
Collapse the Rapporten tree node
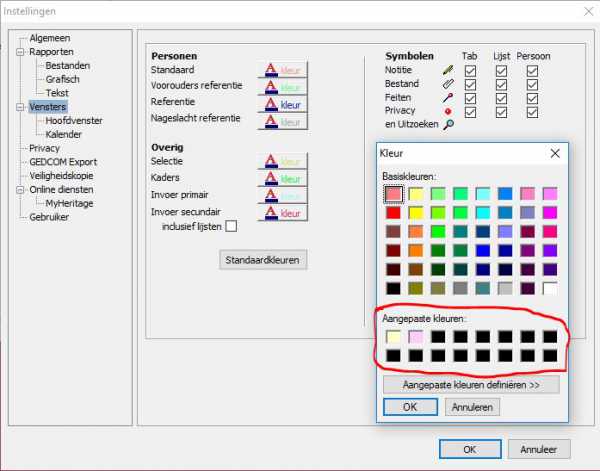pos(20,51)
